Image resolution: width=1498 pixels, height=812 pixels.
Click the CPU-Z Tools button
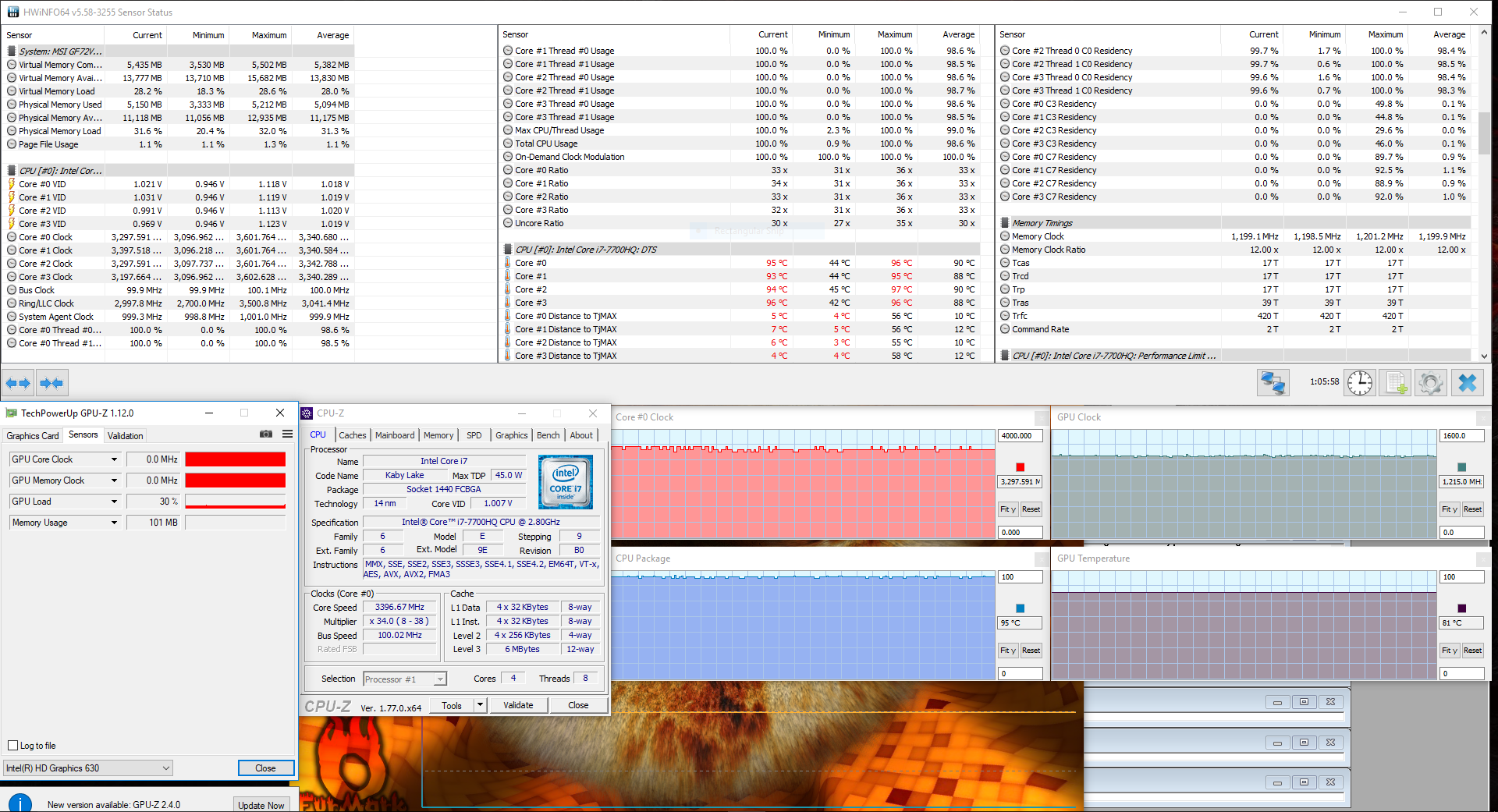[452, 705]
